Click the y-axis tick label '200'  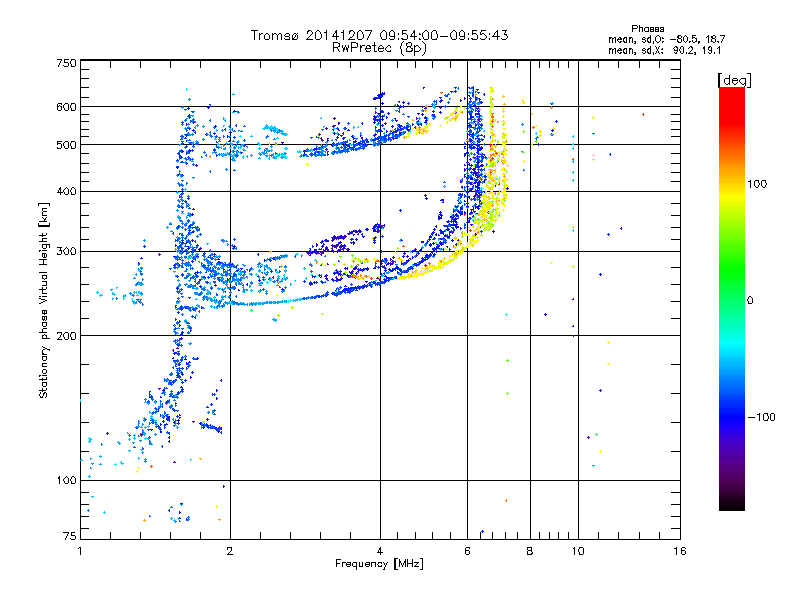(66, 336)
